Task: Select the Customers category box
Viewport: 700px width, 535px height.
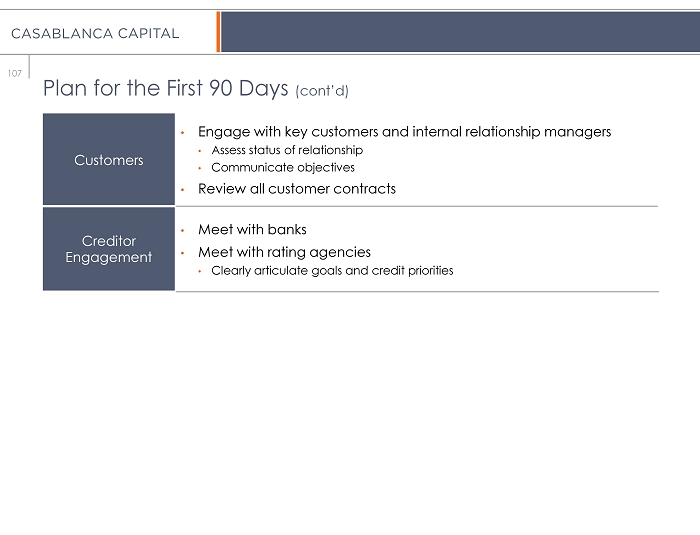Action: coord(109,160)
